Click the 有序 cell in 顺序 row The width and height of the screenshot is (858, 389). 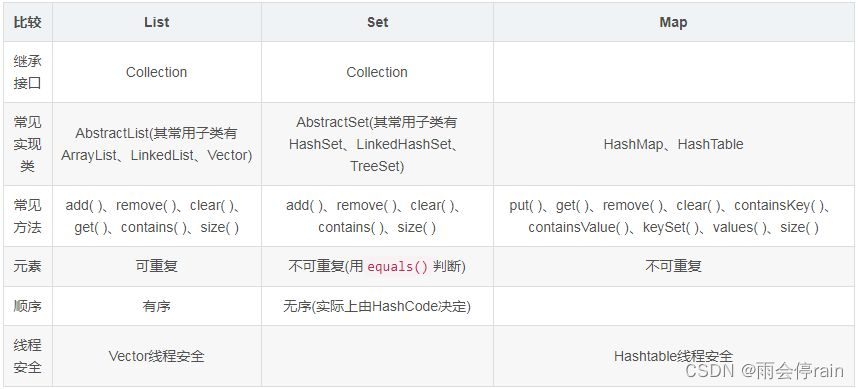point(156,306)
